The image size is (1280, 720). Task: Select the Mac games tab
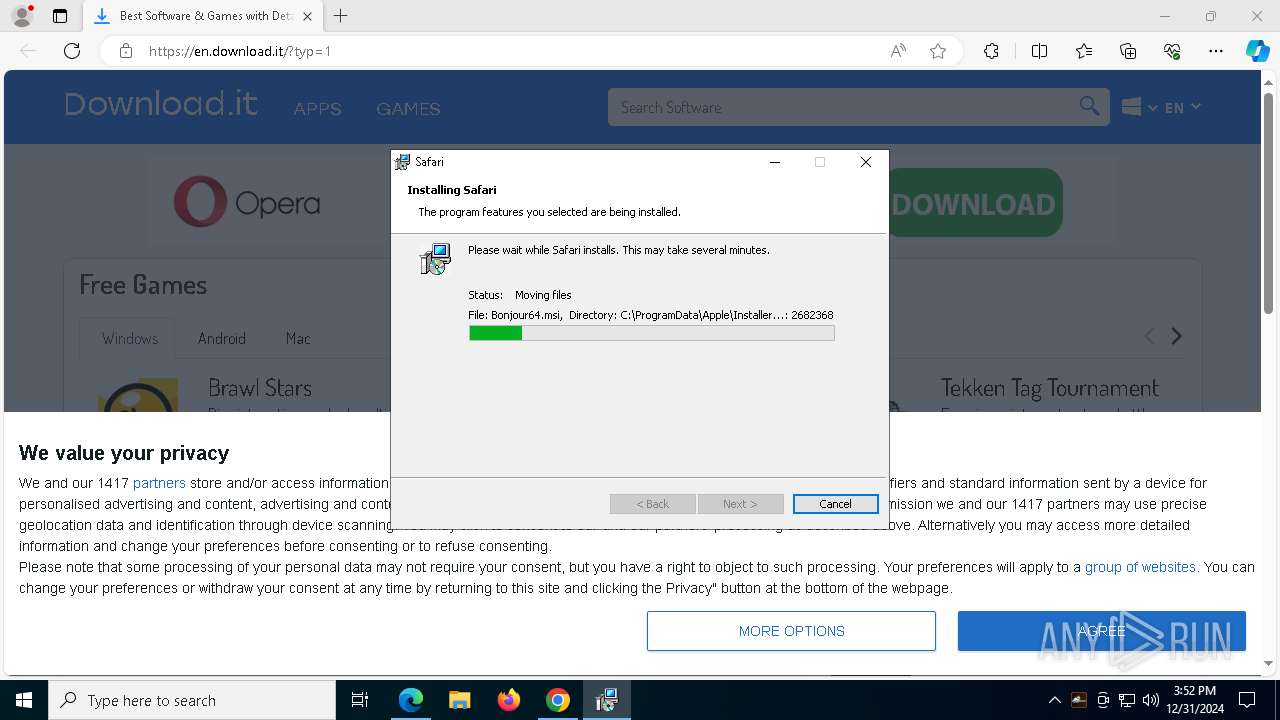(x=298, y=338)
